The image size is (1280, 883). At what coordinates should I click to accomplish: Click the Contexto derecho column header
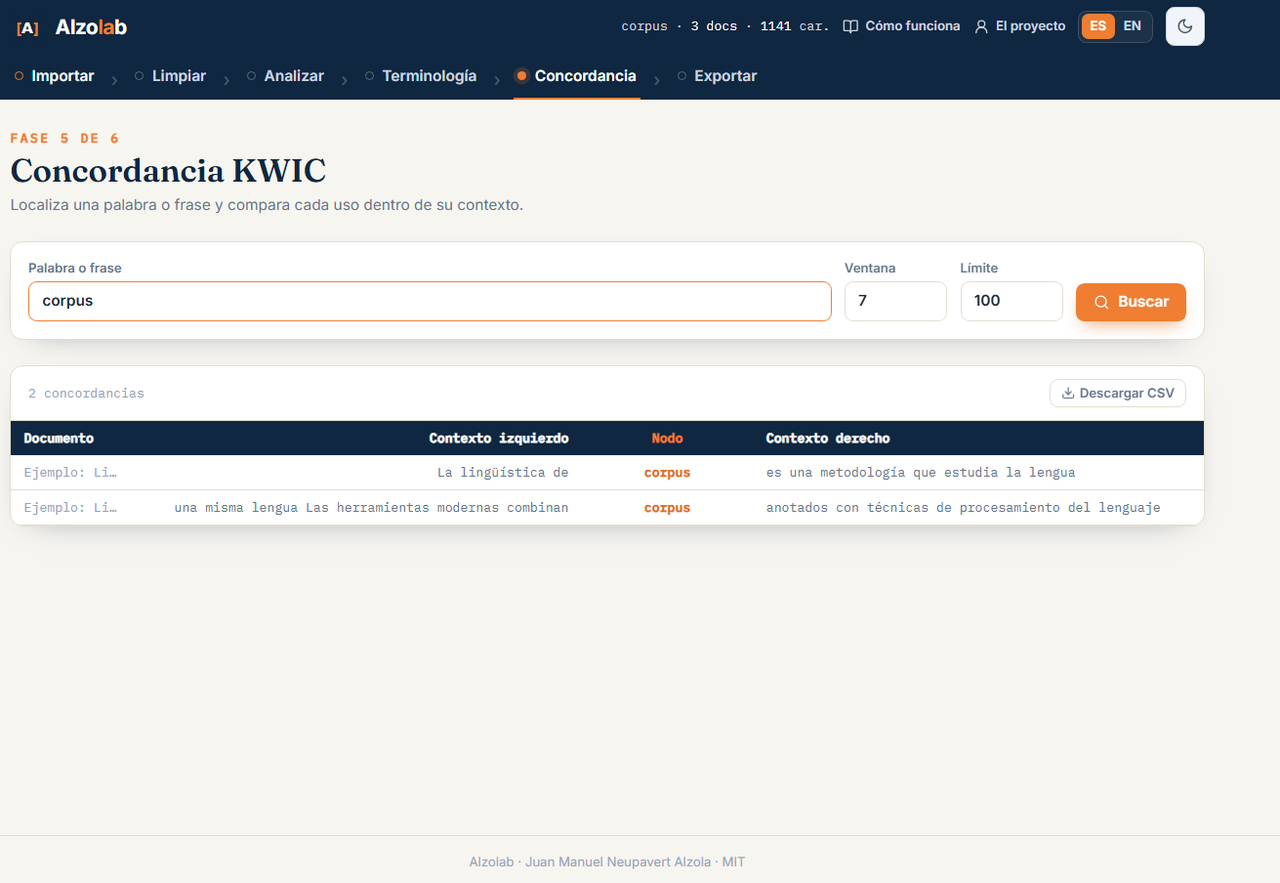click(828, 438)
